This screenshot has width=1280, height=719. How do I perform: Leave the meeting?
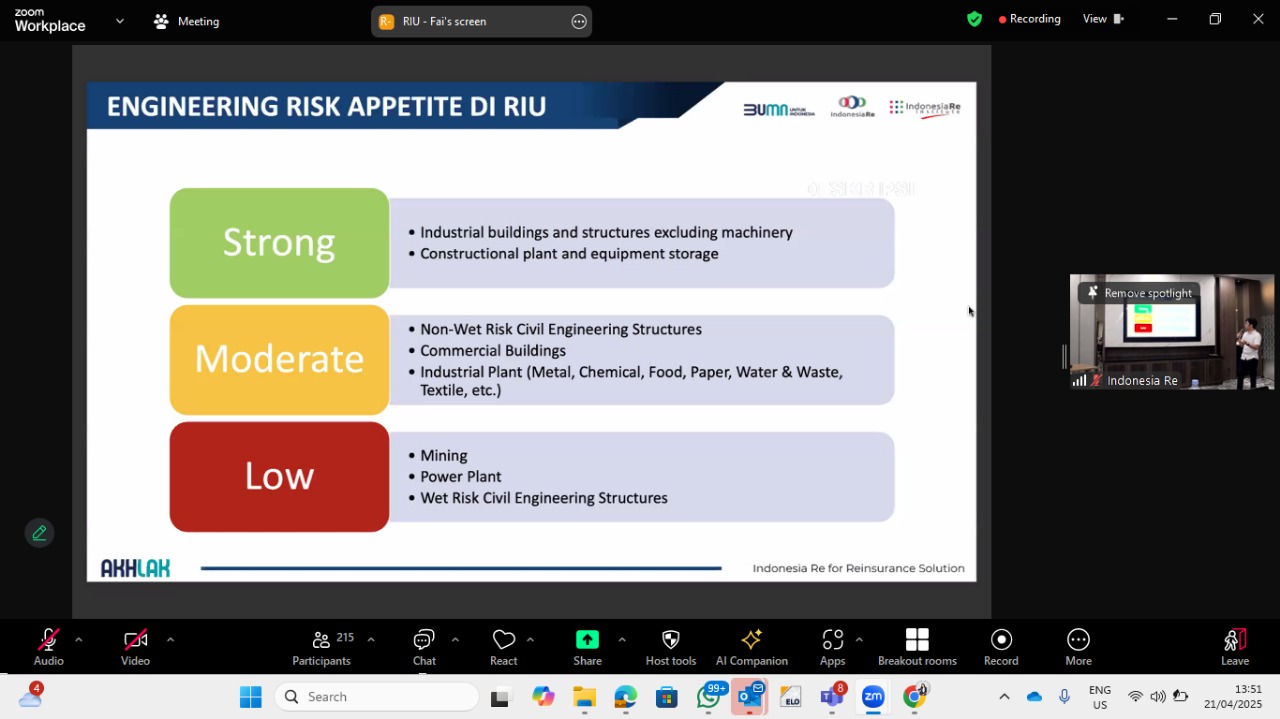point(1235,647)
